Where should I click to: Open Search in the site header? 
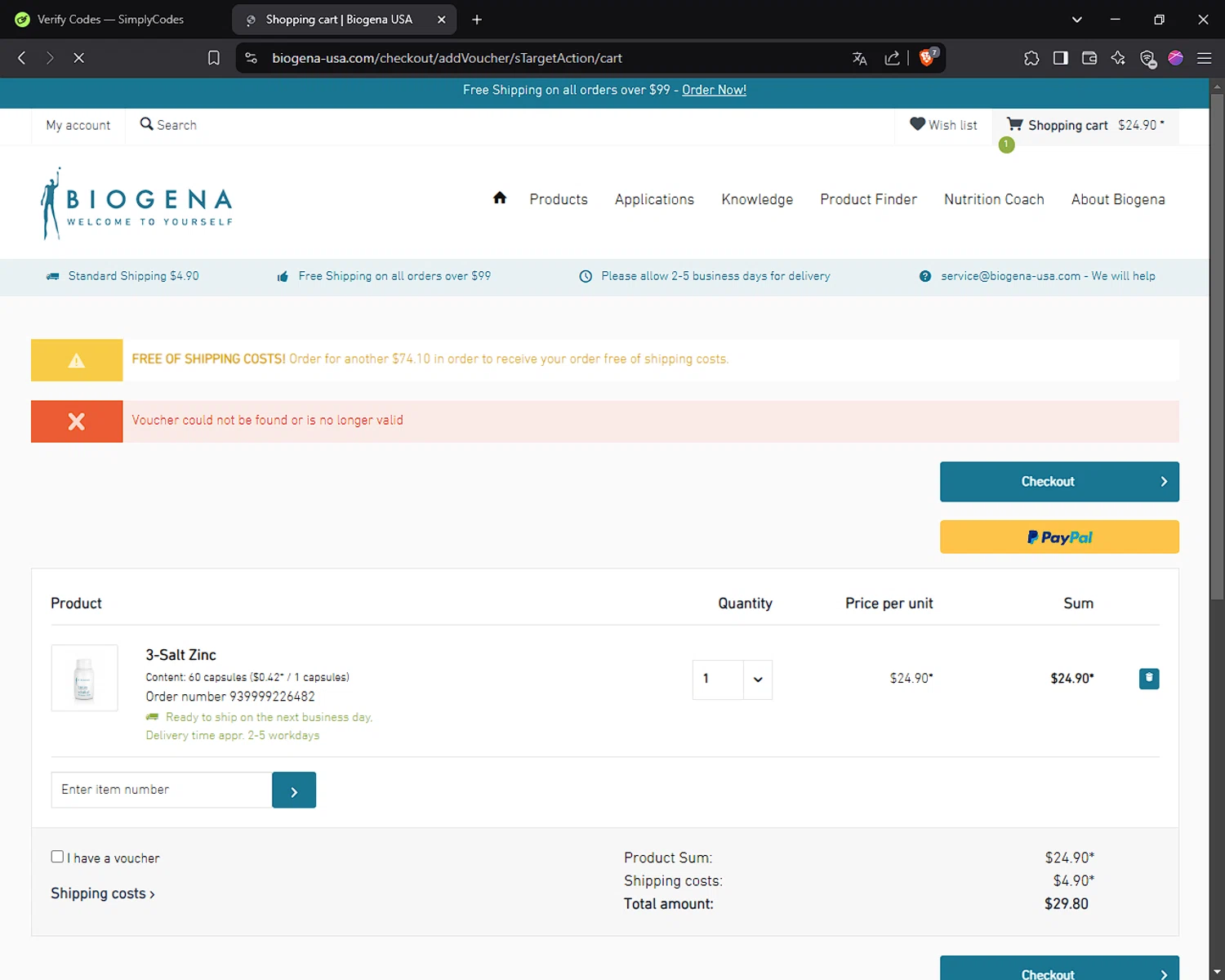coord(168,124)
